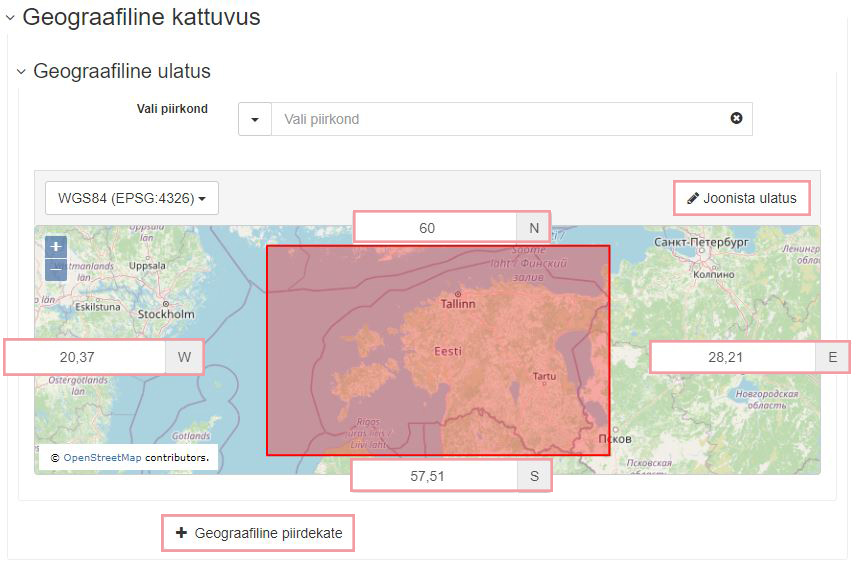Zoom out on the map

(x=56, y=270)
